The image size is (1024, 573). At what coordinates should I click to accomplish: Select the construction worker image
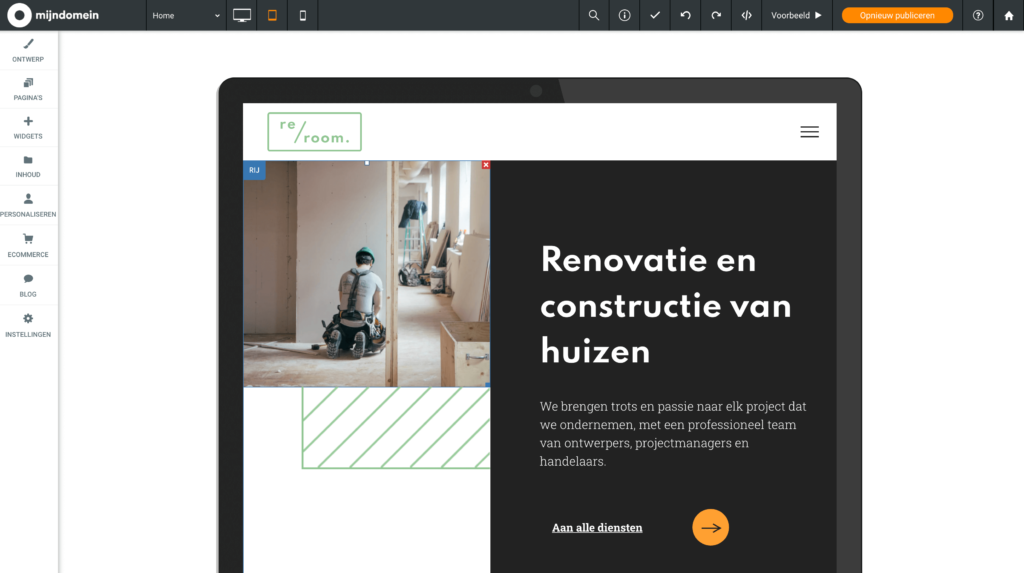366,274
